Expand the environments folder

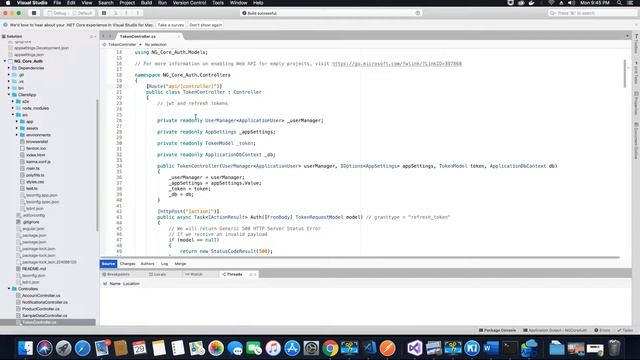tap(17, 135)
